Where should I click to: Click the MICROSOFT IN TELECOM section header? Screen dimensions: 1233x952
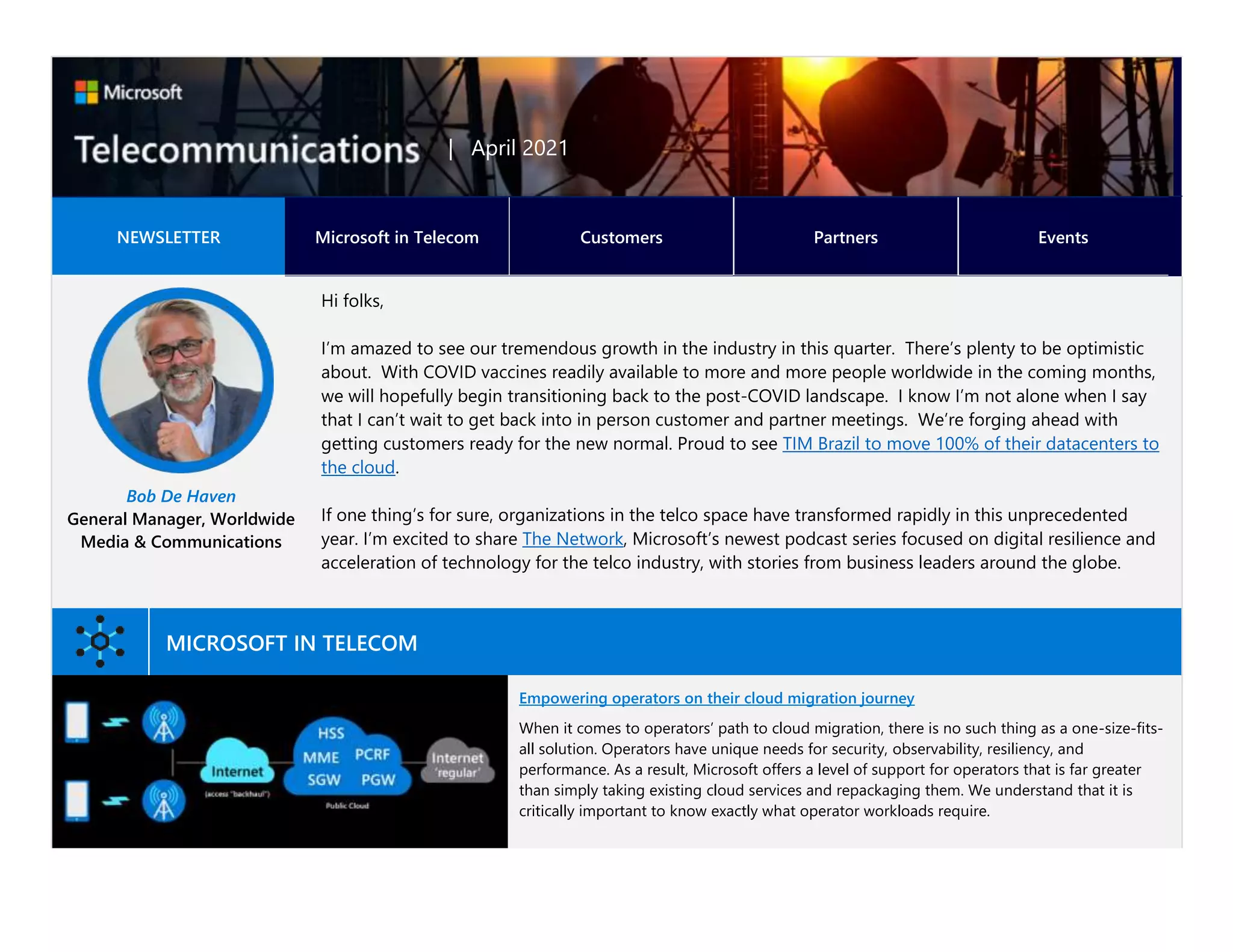pyautogui.click(x=291, y=643)
